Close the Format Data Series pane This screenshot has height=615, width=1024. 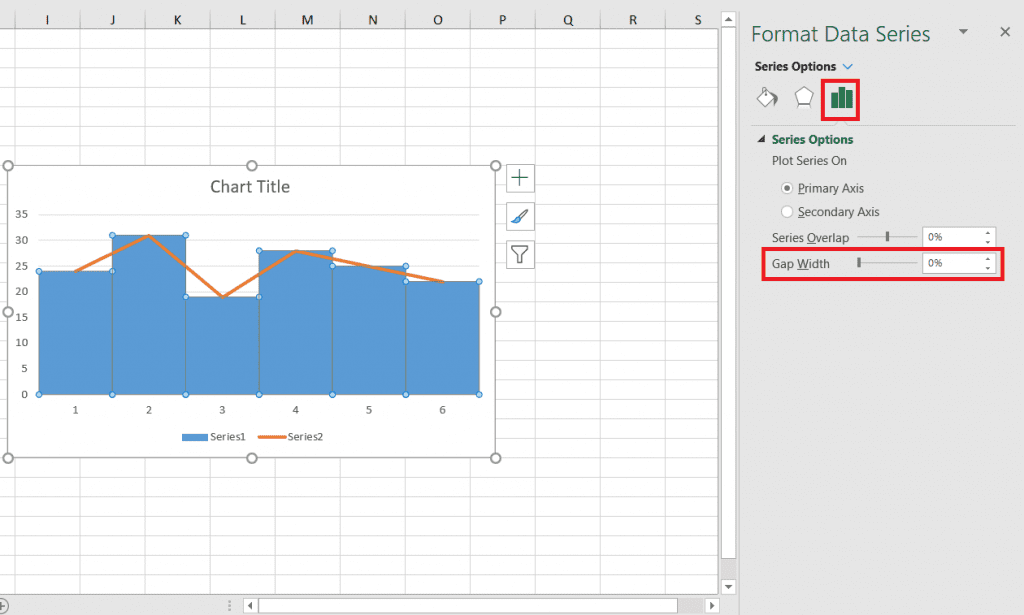point(1005,32)
